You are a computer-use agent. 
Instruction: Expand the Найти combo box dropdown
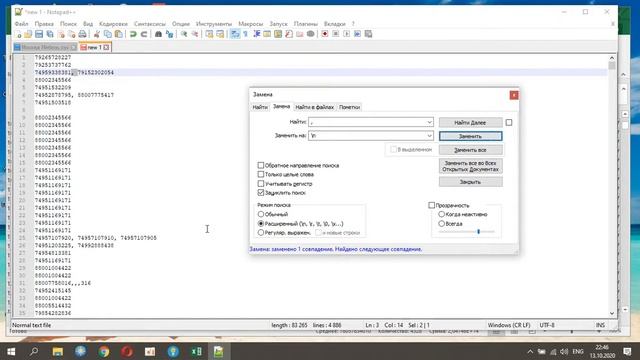click(429, 122)
